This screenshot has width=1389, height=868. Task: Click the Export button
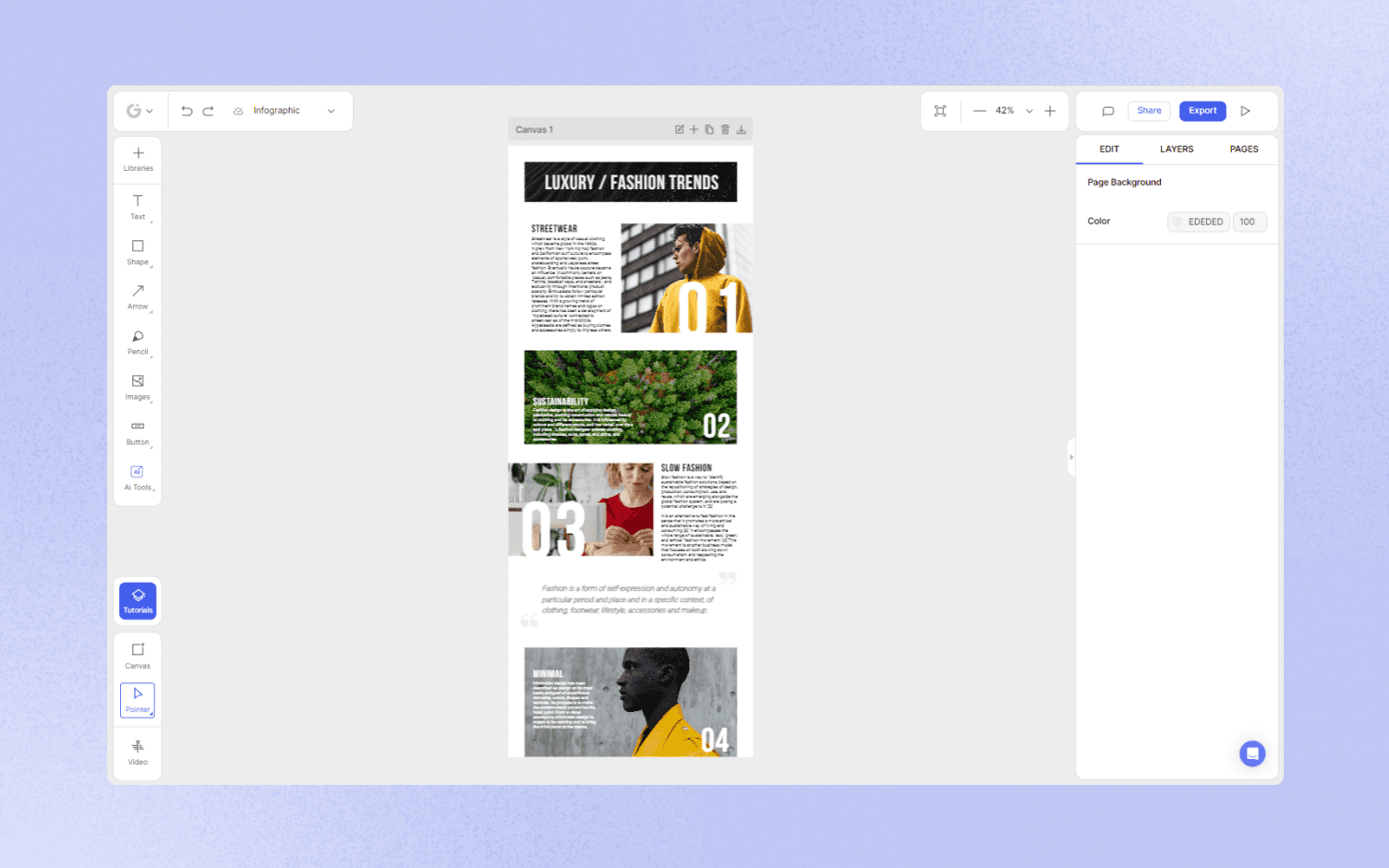(1202, 110)
